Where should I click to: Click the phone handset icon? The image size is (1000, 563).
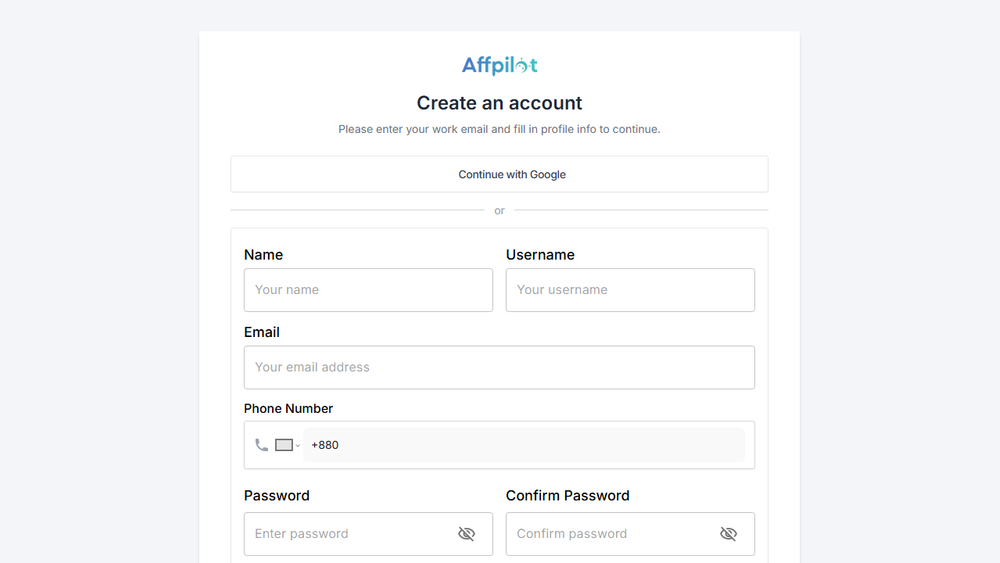click(x=262, y=445)
